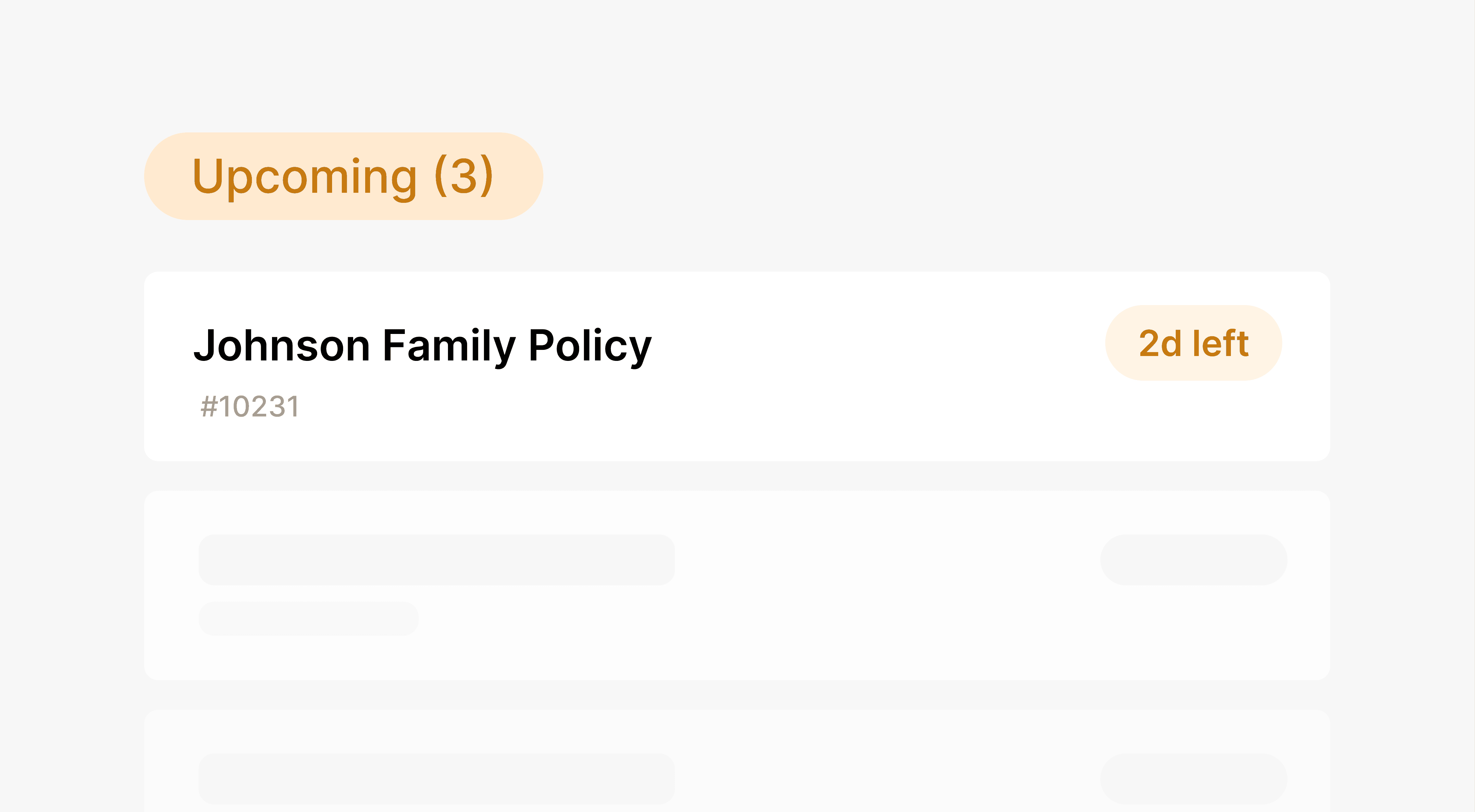Screen dimensions: 1475x812
Task: Click the (3) count in Upcoming pill
Action: click(464, 176)
